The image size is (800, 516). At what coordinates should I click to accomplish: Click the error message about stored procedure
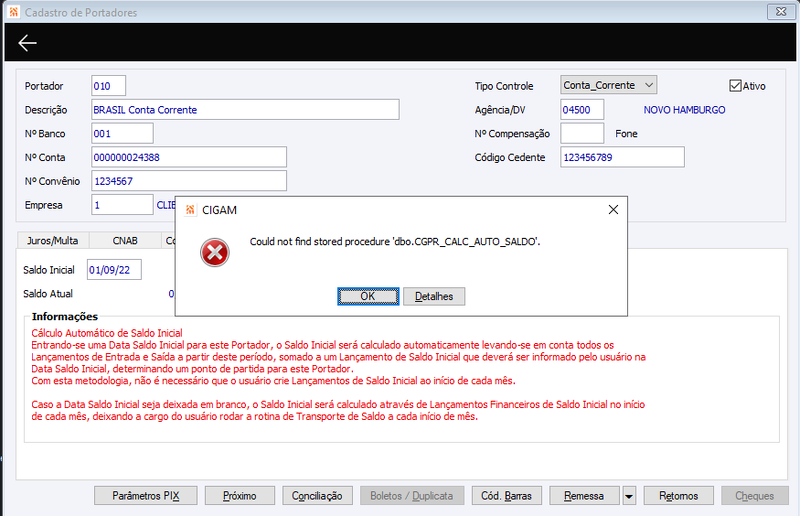pyautogui.click(x=395, y=241)
